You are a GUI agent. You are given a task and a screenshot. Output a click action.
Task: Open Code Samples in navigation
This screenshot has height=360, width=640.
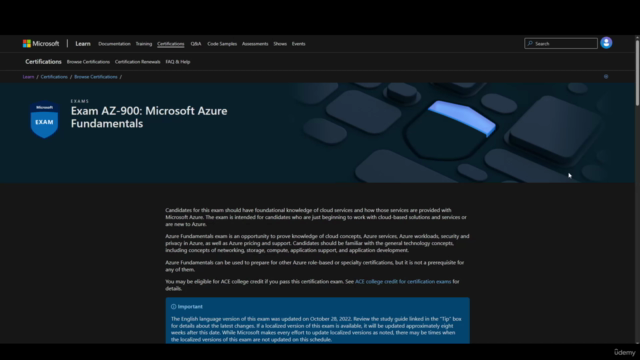222,44
